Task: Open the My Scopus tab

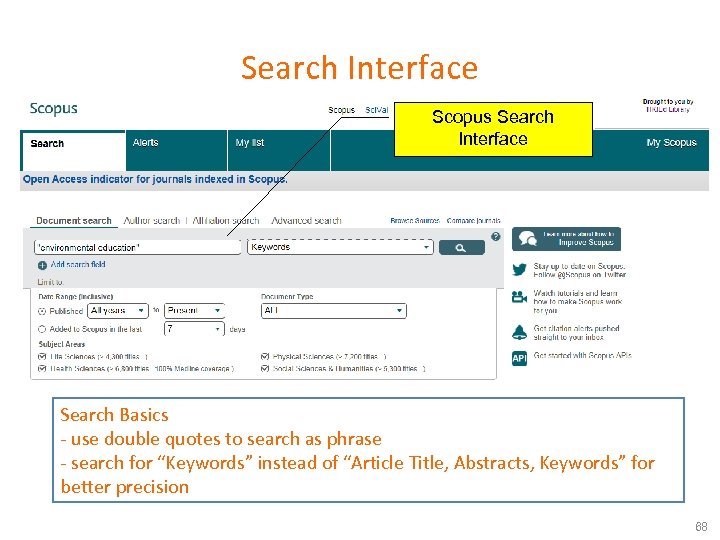Action: (x=671, y=143)
